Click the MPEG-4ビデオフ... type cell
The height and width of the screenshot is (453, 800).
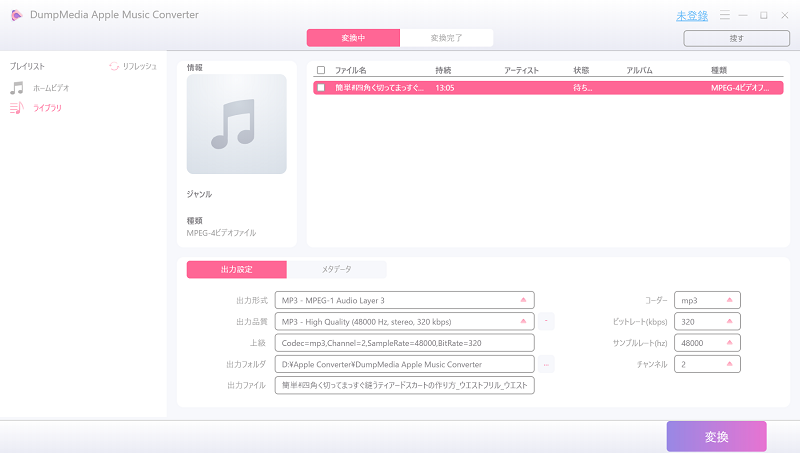pyautogui.click(x=740, y=88)
